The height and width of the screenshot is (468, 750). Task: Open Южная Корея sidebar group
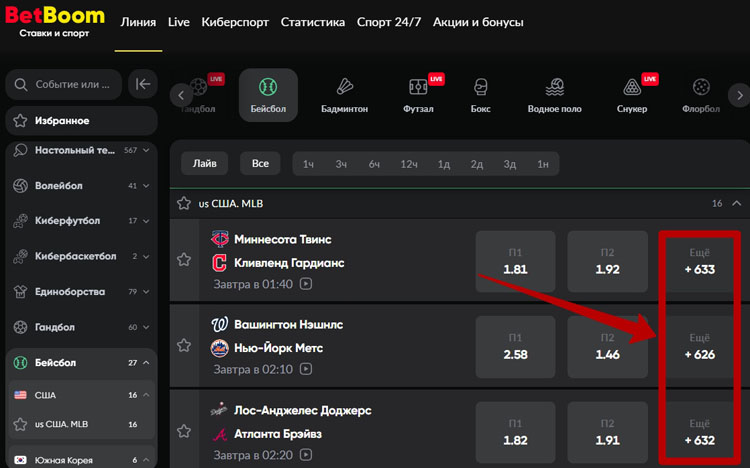(81, 459)
